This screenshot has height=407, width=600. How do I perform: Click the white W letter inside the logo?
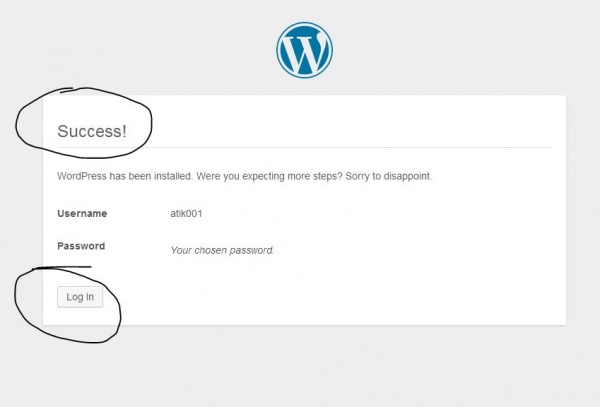pyautogui.click(x=304, y=51)
